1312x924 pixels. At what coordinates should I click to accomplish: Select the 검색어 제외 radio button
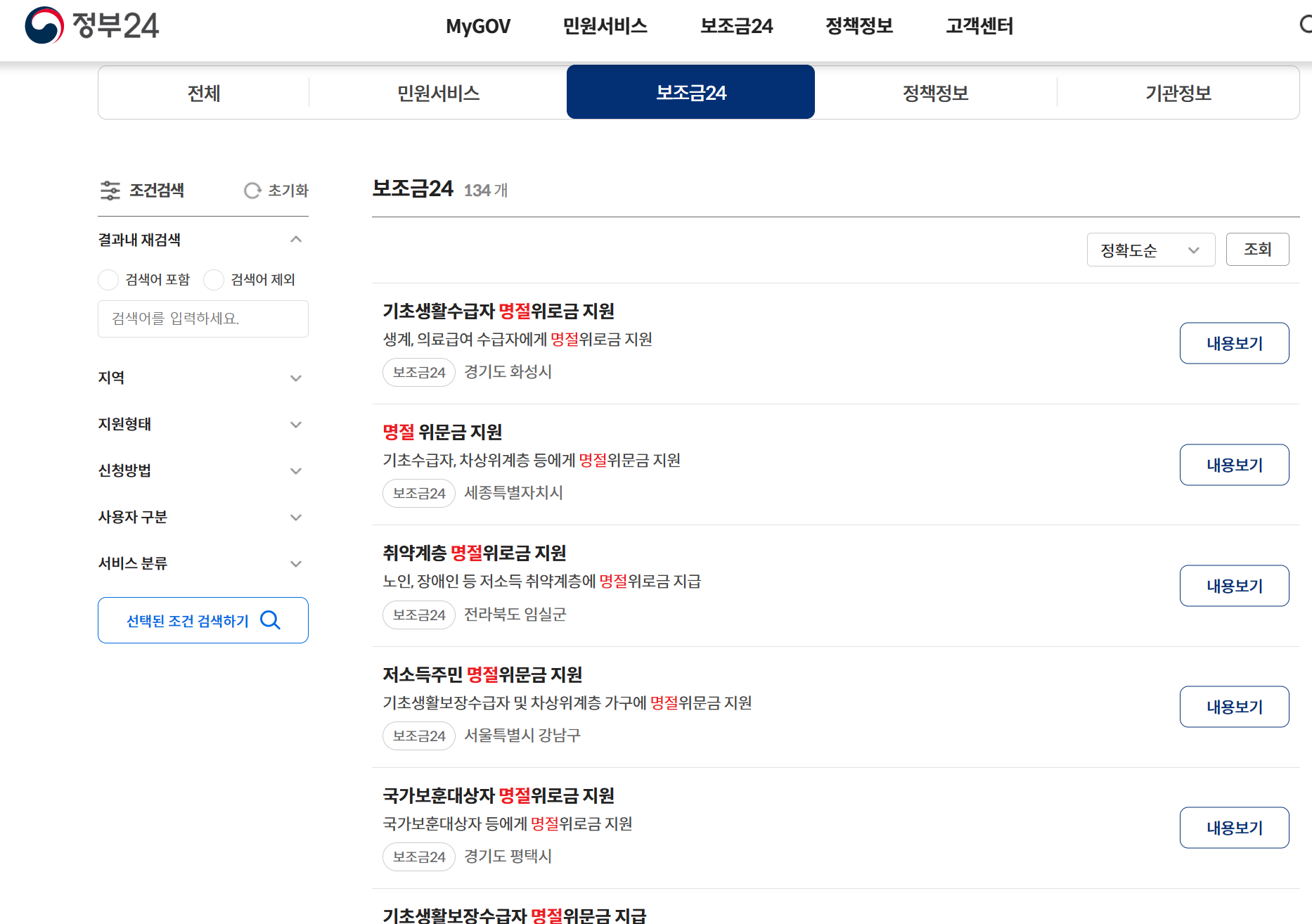[214, 280]
